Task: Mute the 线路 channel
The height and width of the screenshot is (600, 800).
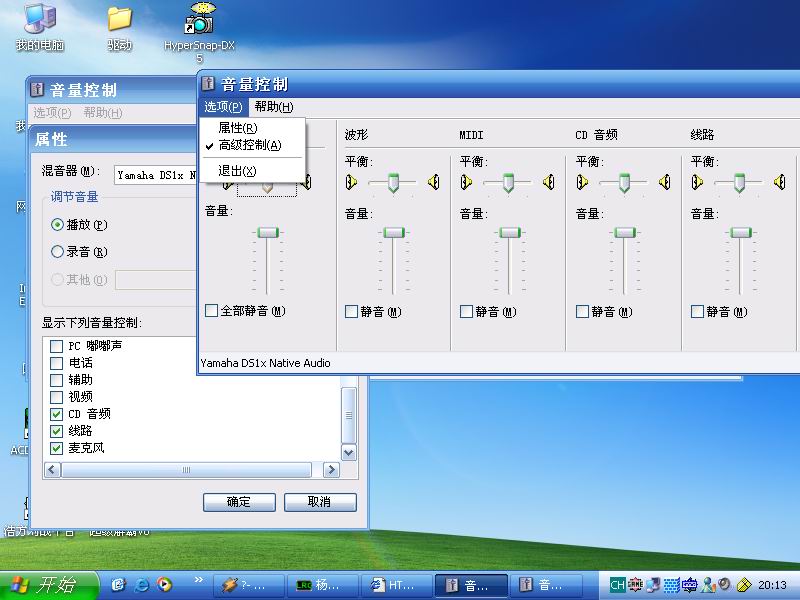Action: click(697, 311)
